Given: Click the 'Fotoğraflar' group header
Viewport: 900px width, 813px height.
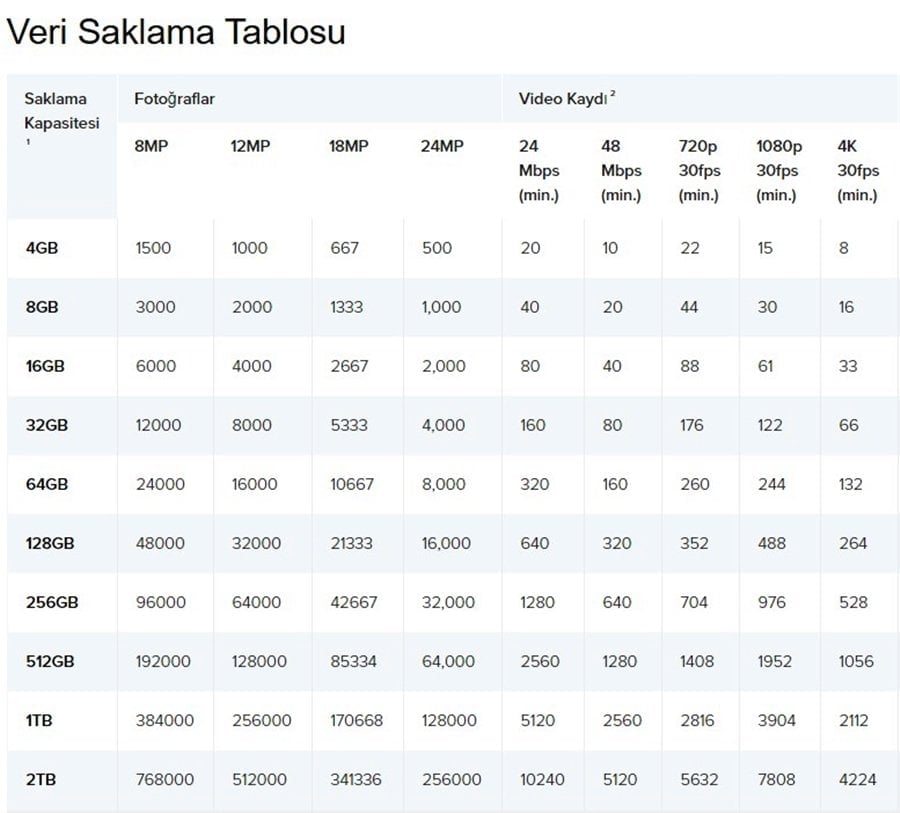Looking at the screenshot, I should coord(175,98).
